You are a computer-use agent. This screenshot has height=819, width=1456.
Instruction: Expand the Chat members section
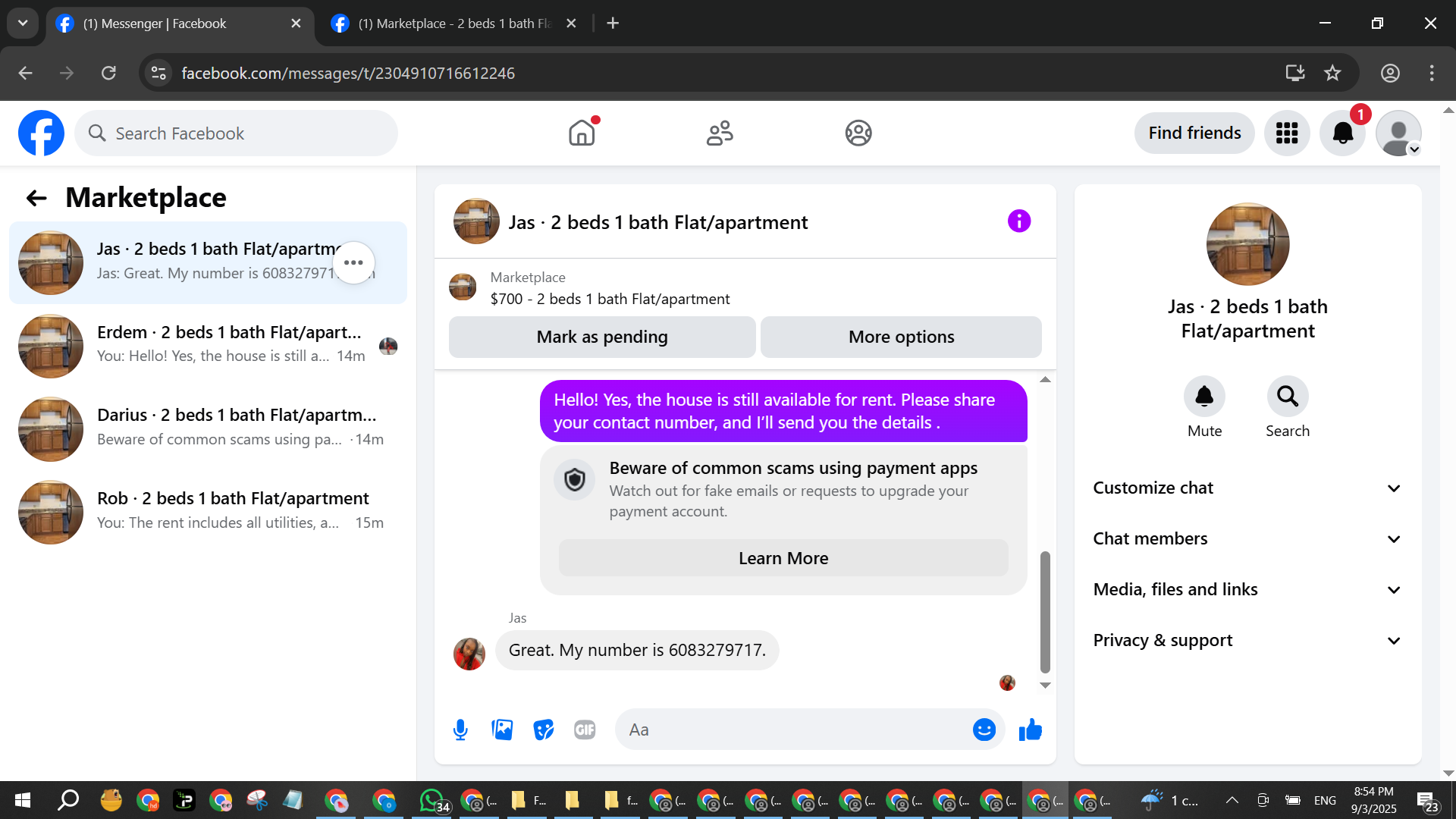point(1247,538)
